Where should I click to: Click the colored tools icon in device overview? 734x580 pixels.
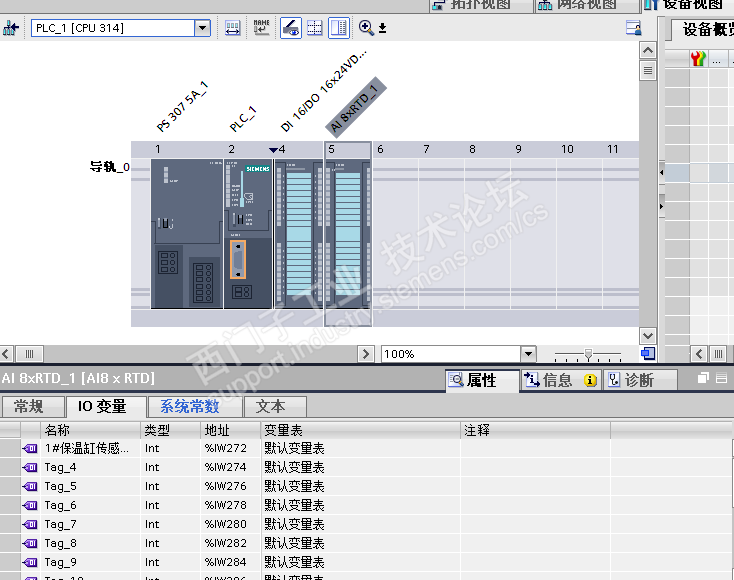tap(698, 59)
